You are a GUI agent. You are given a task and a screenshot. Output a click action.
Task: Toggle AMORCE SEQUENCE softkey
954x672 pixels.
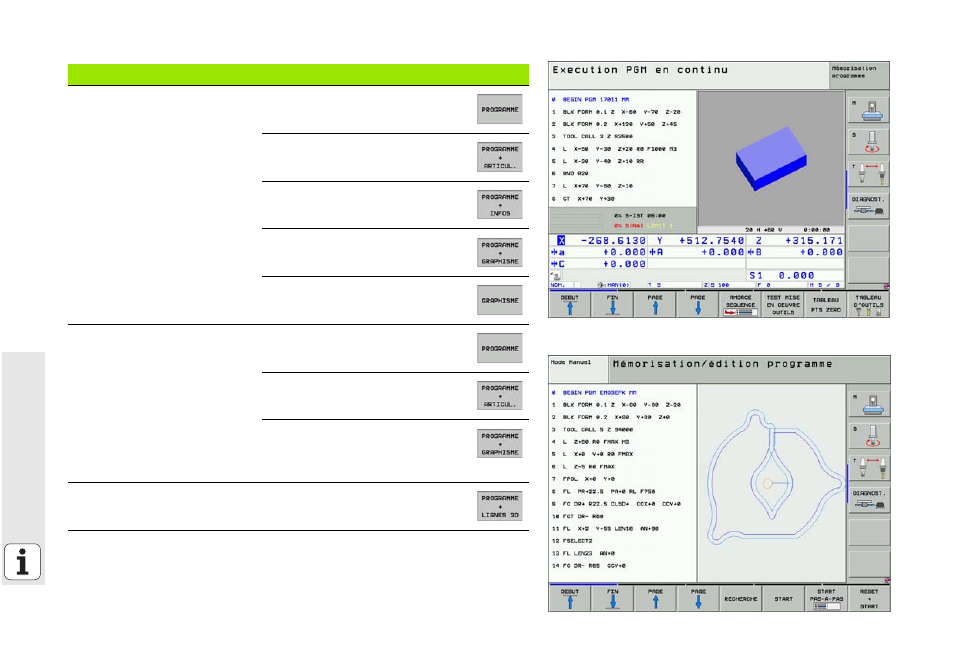(740, 304)
